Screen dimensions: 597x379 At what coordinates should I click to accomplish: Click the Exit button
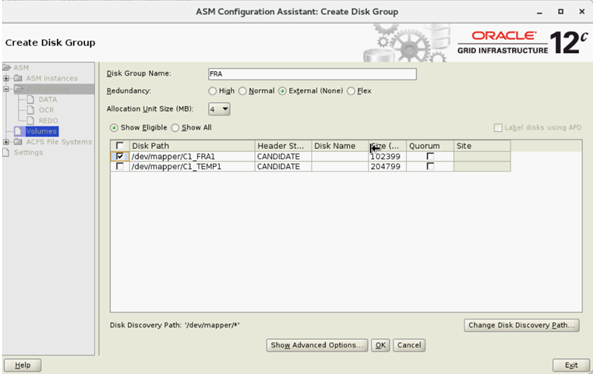pyautogui.click(x=571, y=365)
